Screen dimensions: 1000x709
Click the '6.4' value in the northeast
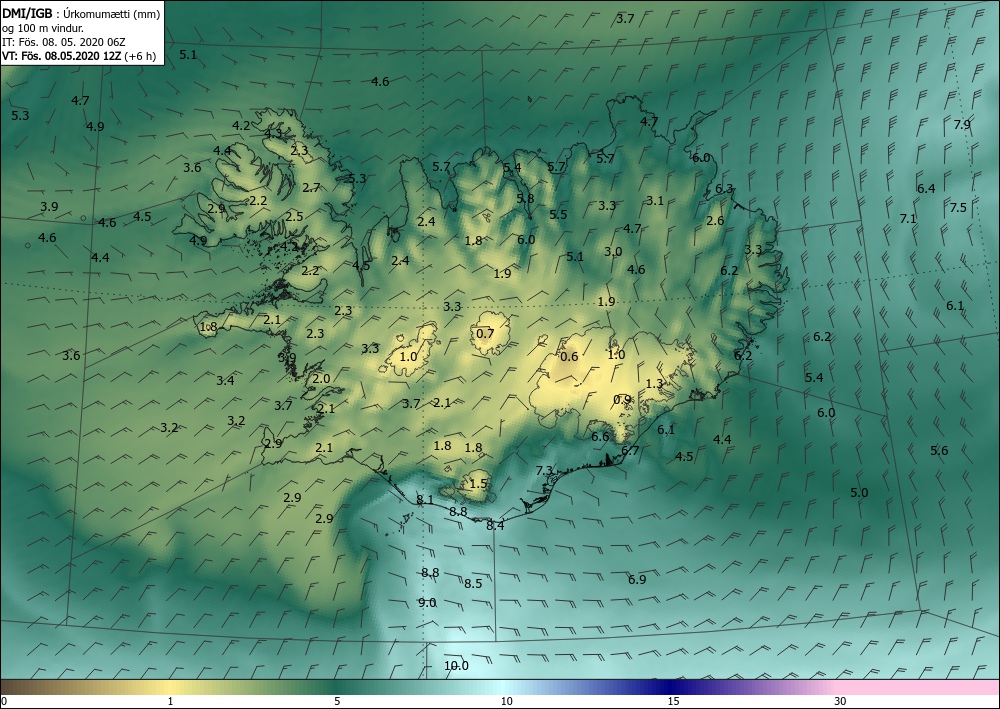point(926,189)
